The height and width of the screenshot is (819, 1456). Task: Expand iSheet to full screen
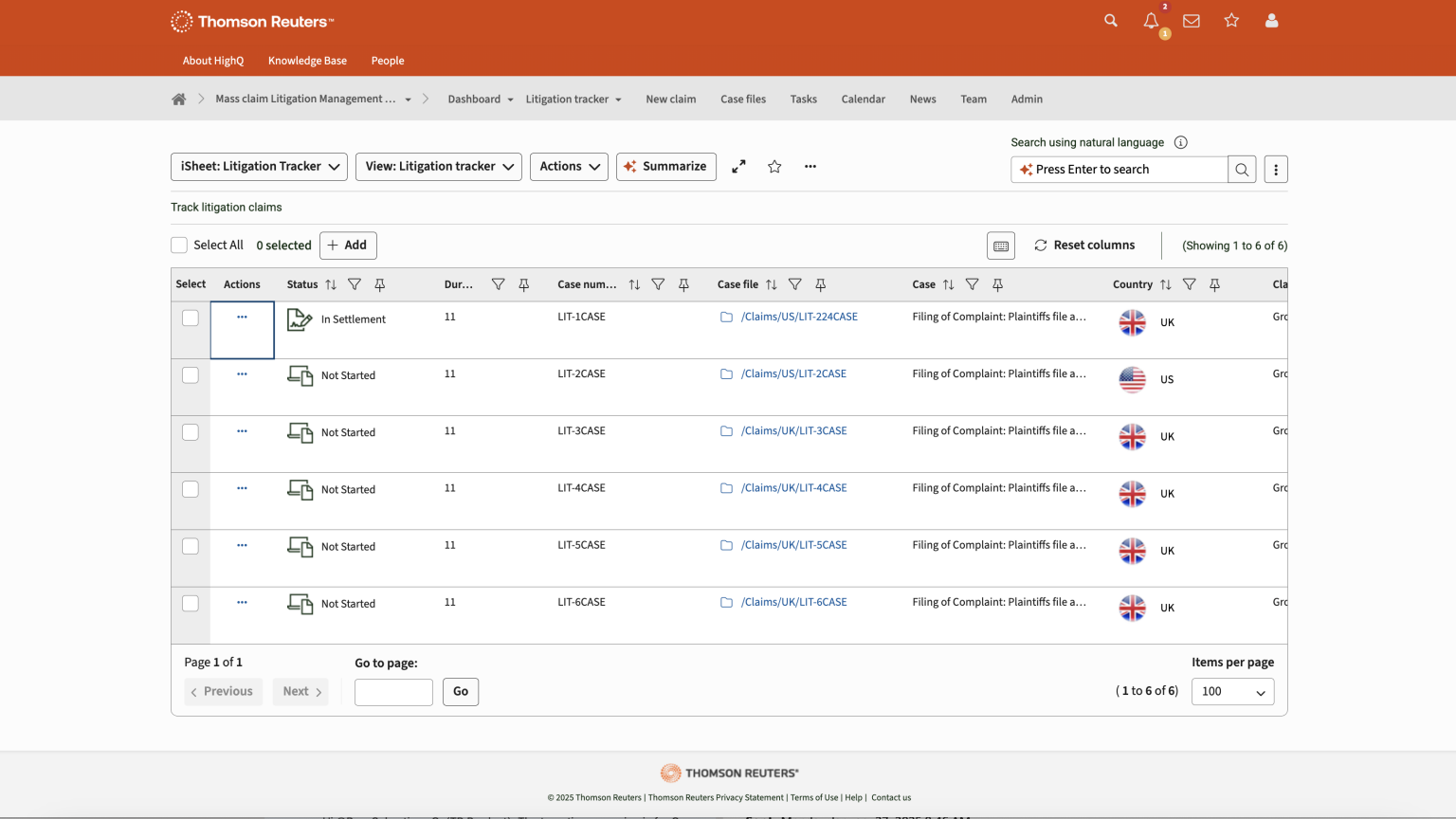pos(738,167)
